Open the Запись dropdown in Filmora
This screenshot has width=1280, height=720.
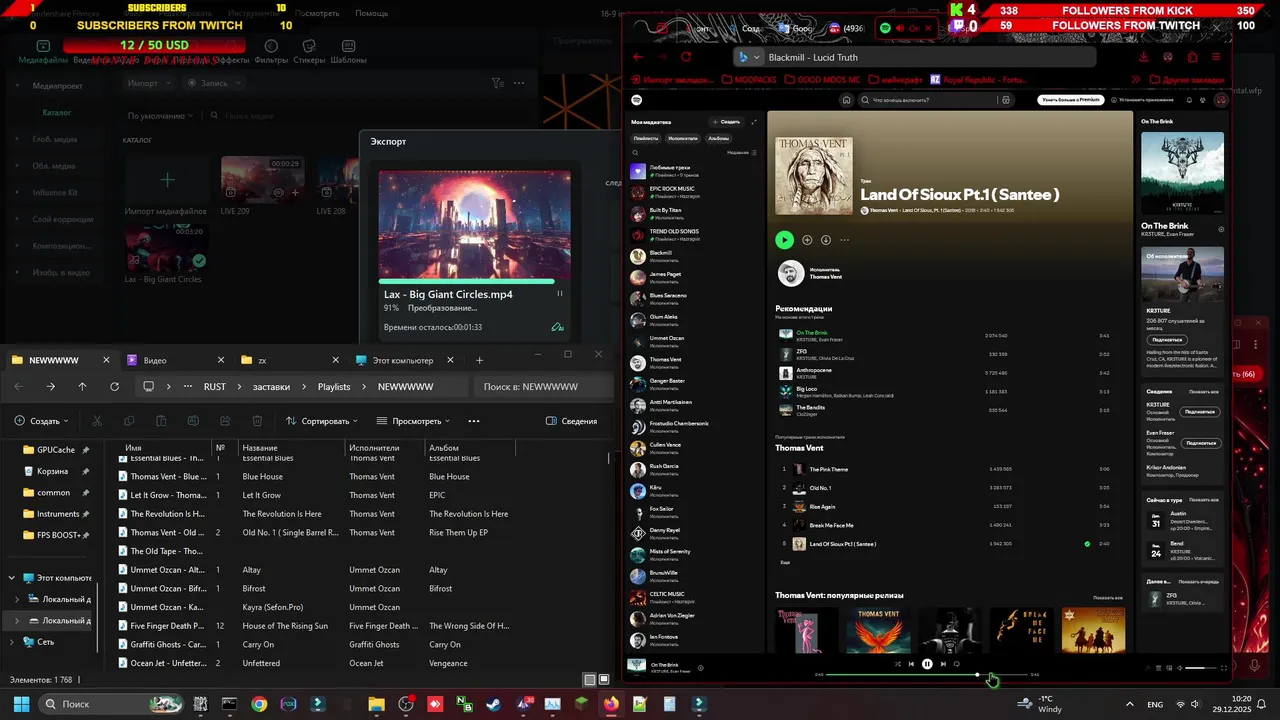pyautogui.click(x=214, y=83)
